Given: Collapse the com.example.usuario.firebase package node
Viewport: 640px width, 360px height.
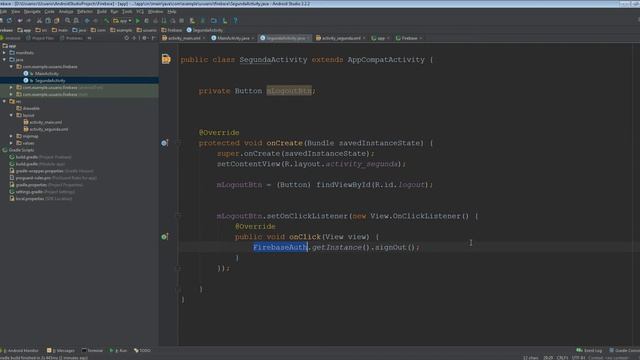Looking at the screenshot, I should [x=11, y=67].
